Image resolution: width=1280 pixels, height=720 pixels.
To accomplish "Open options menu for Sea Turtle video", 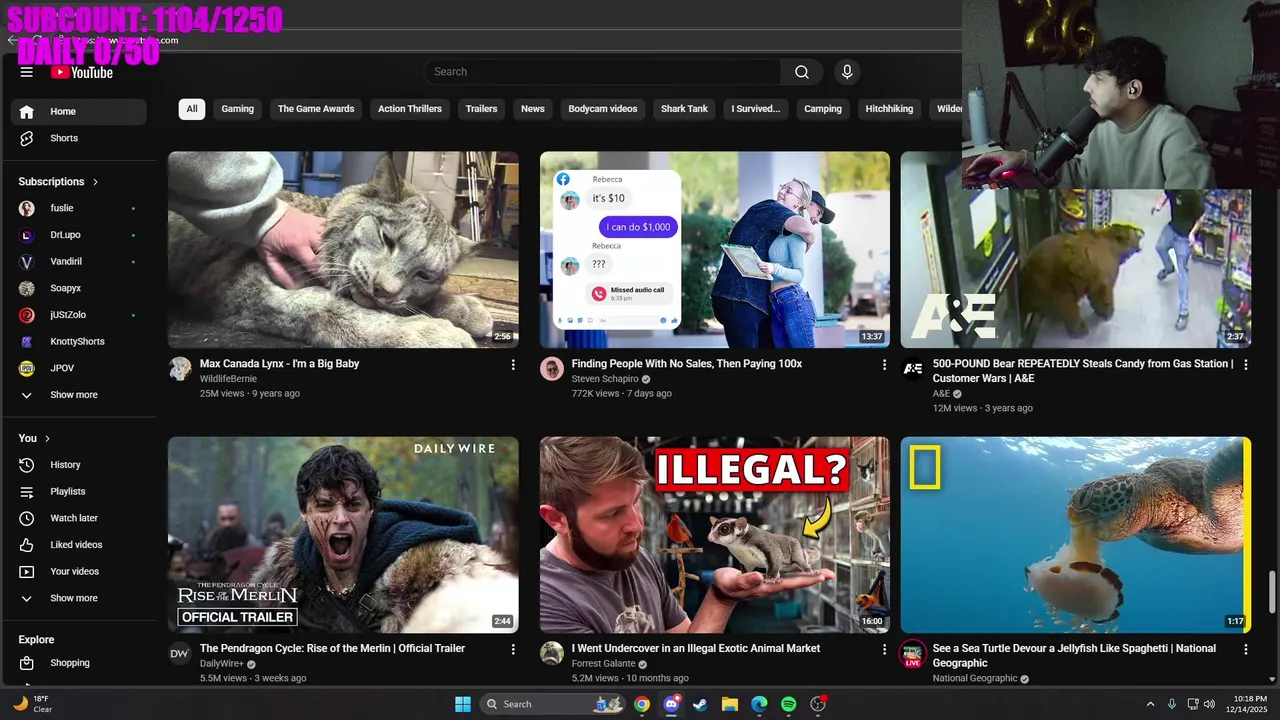I will tap(1246, 649).
